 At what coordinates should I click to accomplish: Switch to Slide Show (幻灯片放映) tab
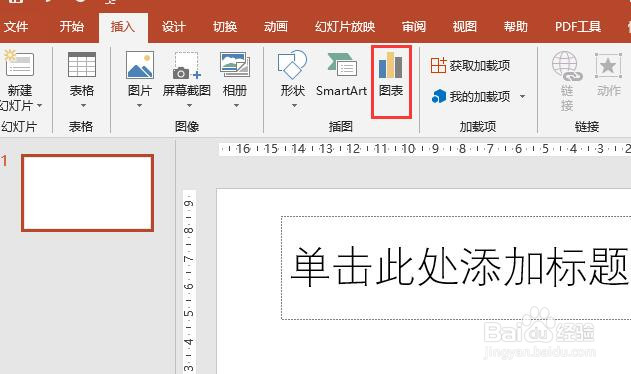(345, 27)
